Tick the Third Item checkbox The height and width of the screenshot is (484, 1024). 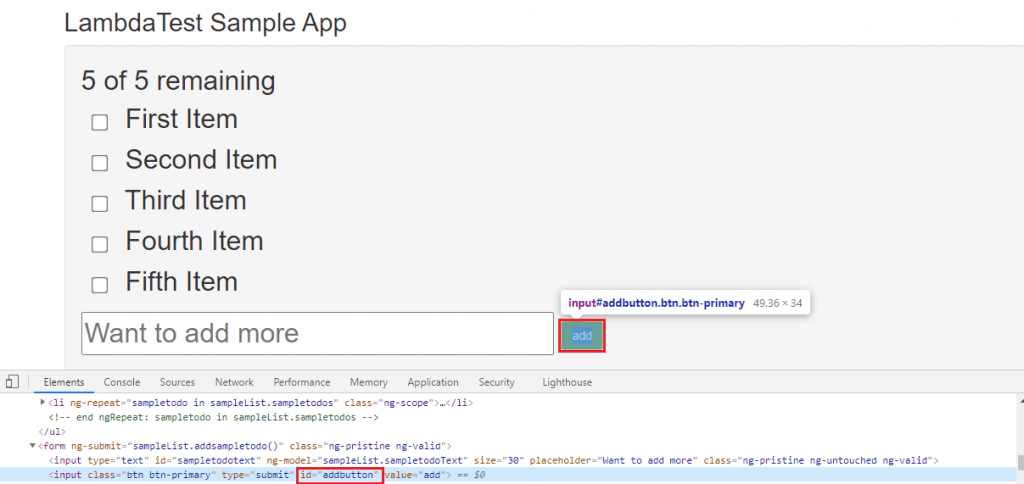100,204
